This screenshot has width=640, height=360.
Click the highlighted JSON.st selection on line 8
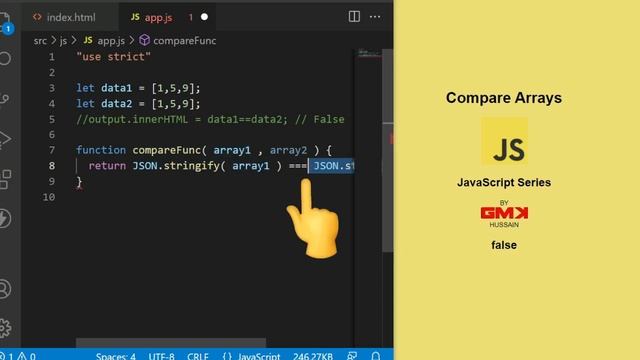point(331,166)
